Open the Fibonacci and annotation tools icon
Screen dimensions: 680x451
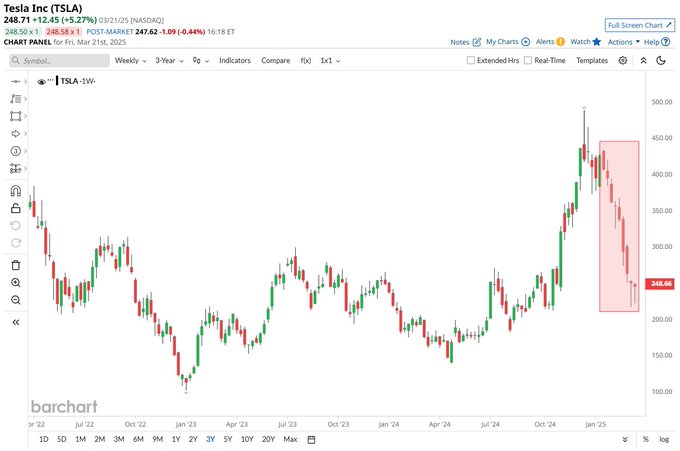(16, 99)
